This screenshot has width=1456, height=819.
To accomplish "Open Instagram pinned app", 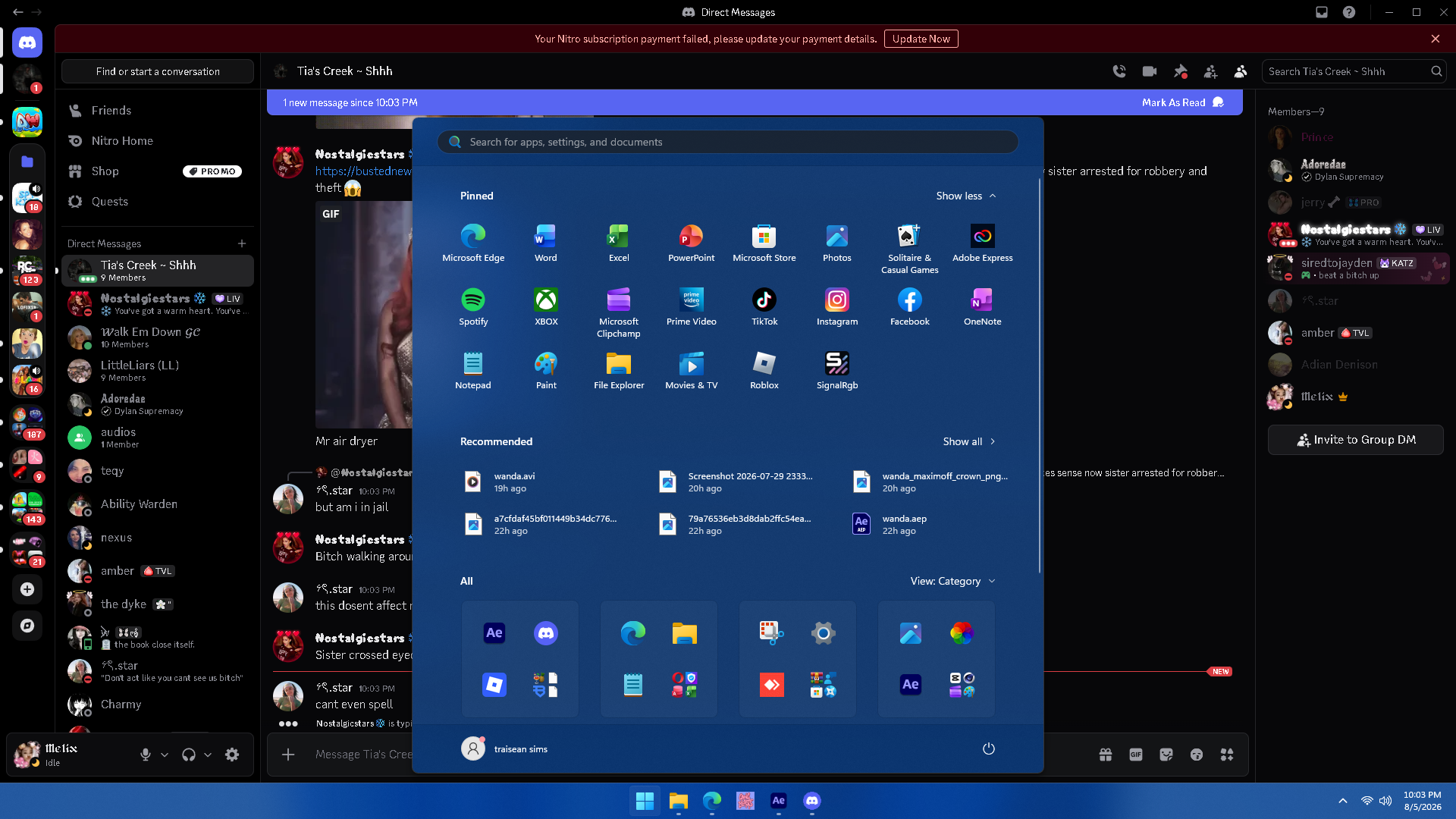I will click(x=837, y=306).
